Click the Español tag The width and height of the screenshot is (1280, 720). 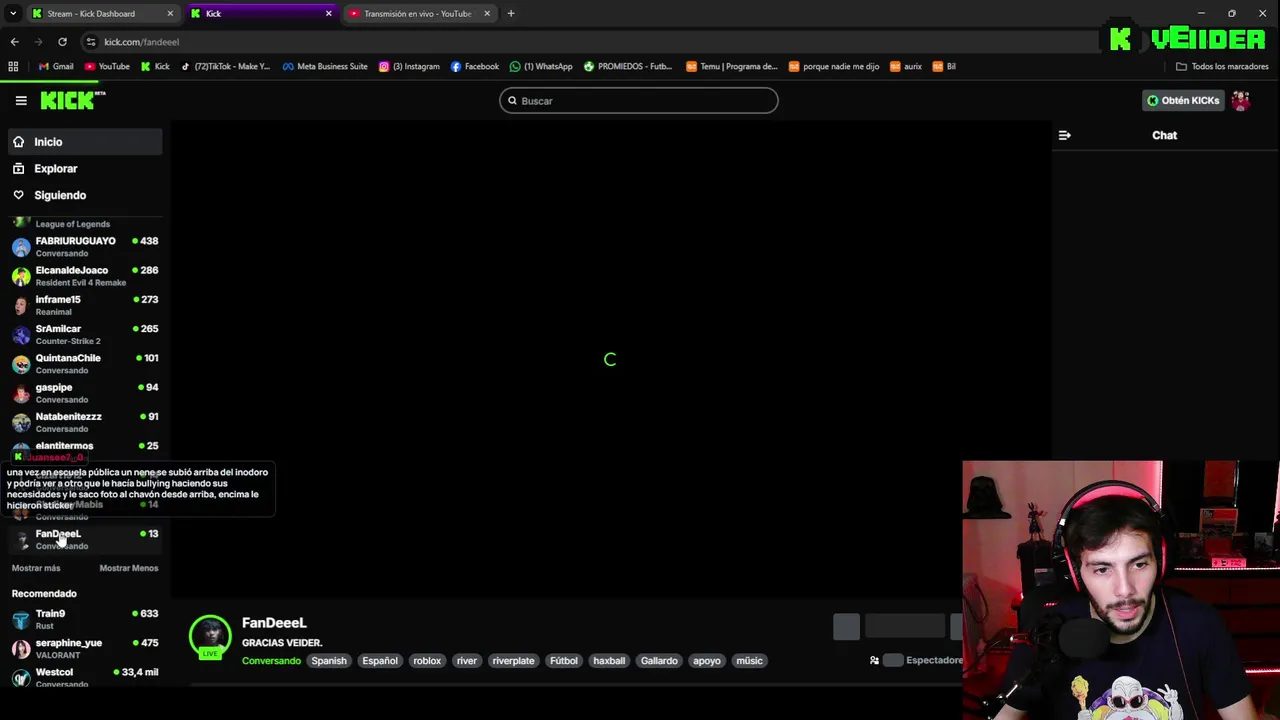[380, 661]
